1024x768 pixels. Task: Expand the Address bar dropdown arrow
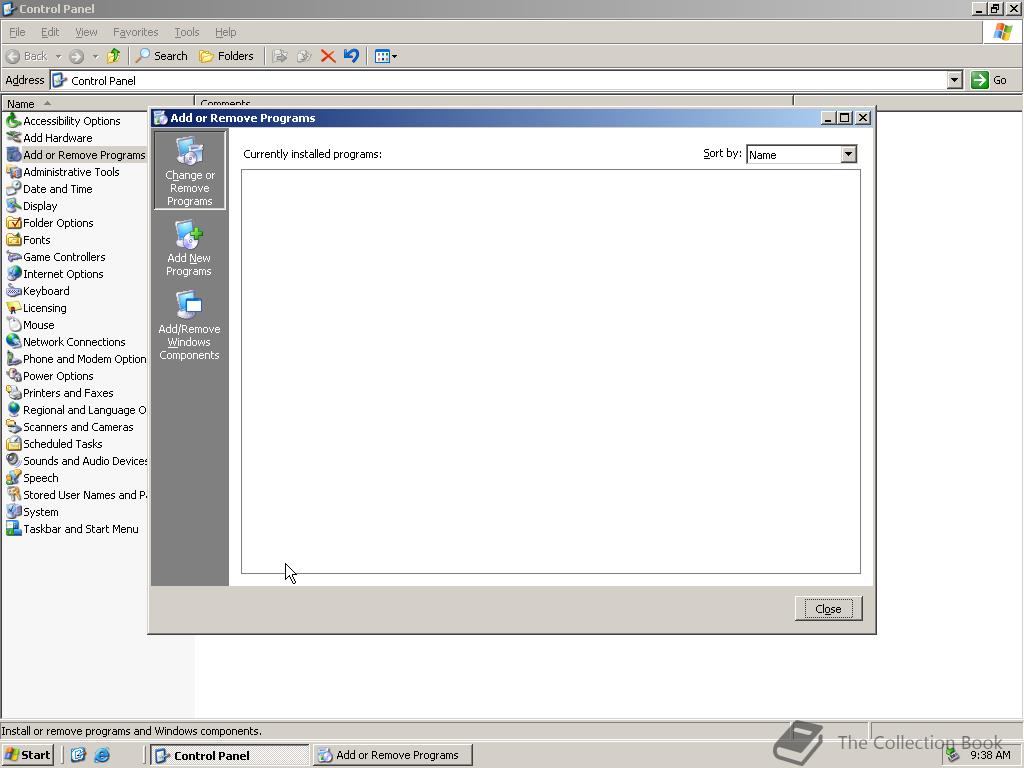[x=954, y=80]
